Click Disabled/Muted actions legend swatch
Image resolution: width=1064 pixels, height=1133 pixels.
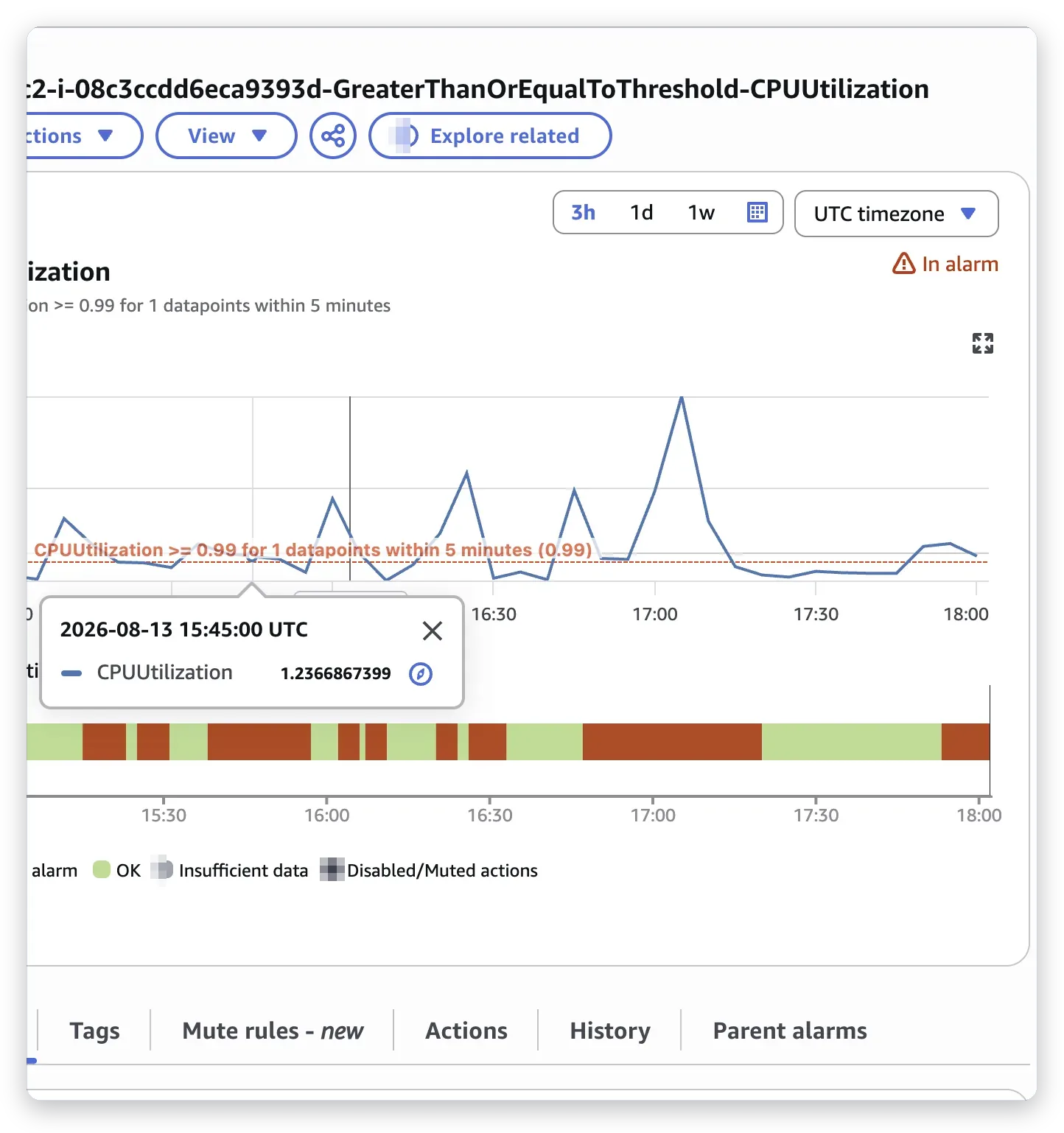coord(332,870)
